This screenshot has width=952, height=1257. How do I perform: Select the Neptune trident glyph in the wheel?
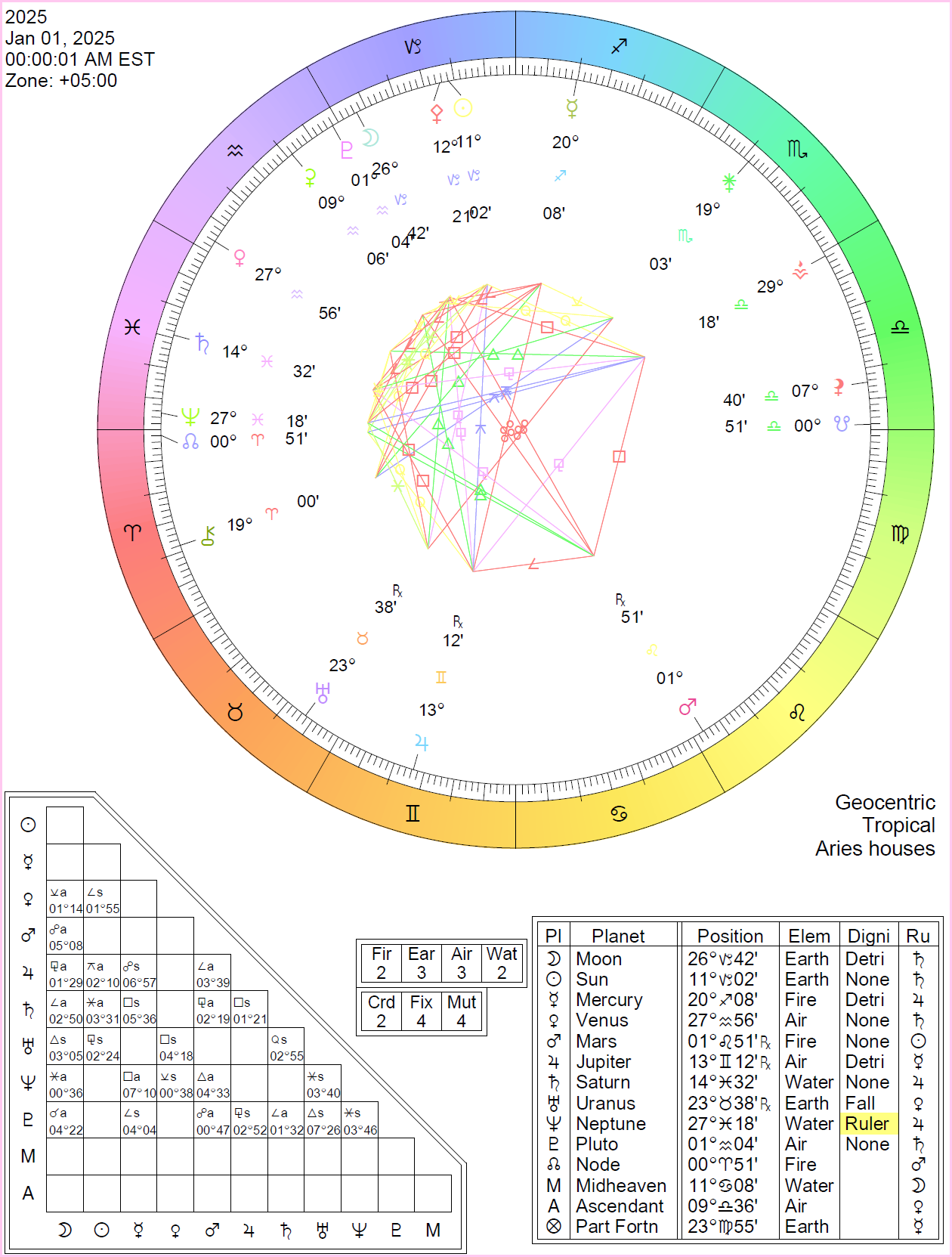190,416
